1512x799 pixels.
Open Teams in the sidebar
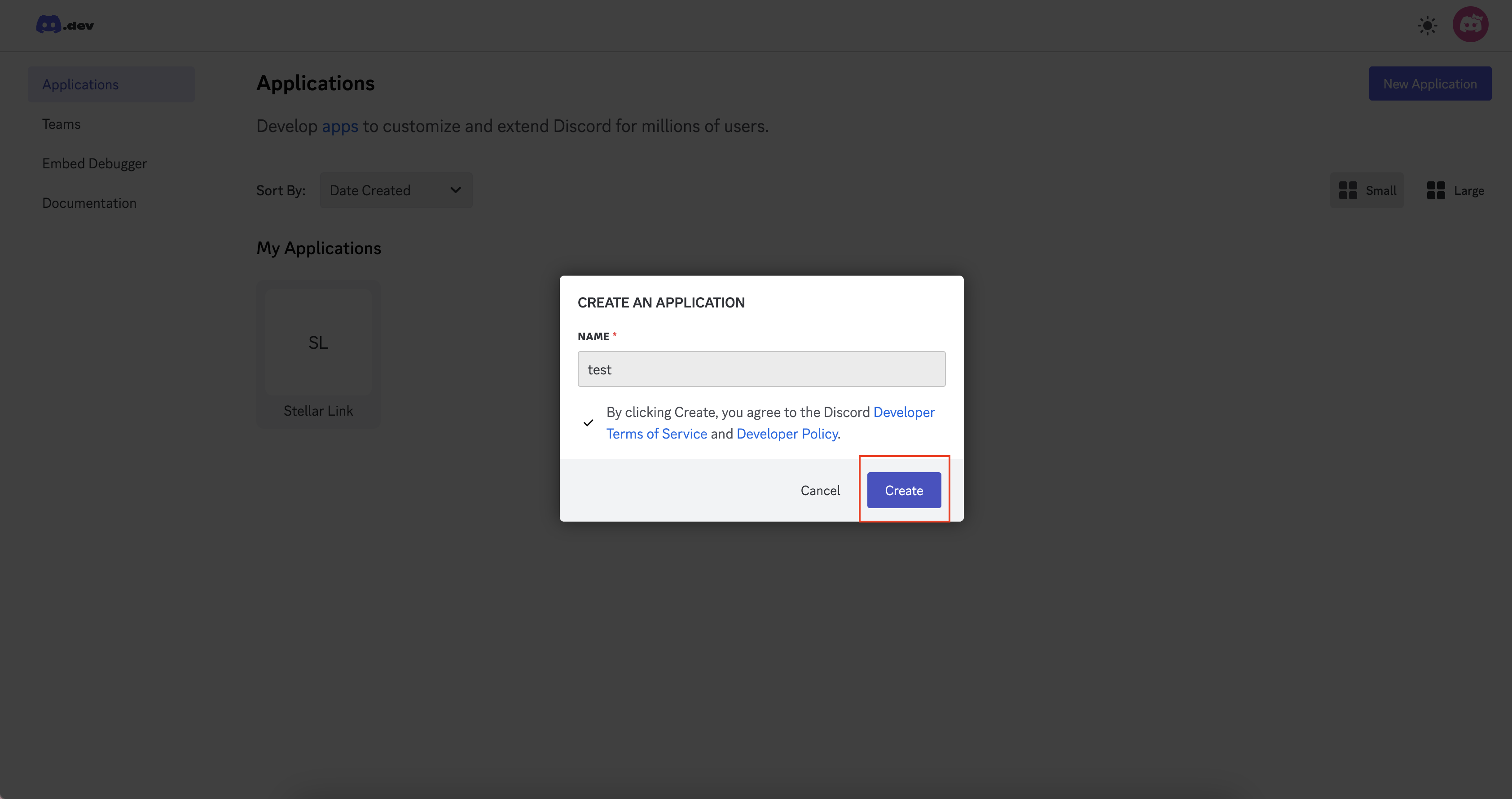tap(61, 124)
